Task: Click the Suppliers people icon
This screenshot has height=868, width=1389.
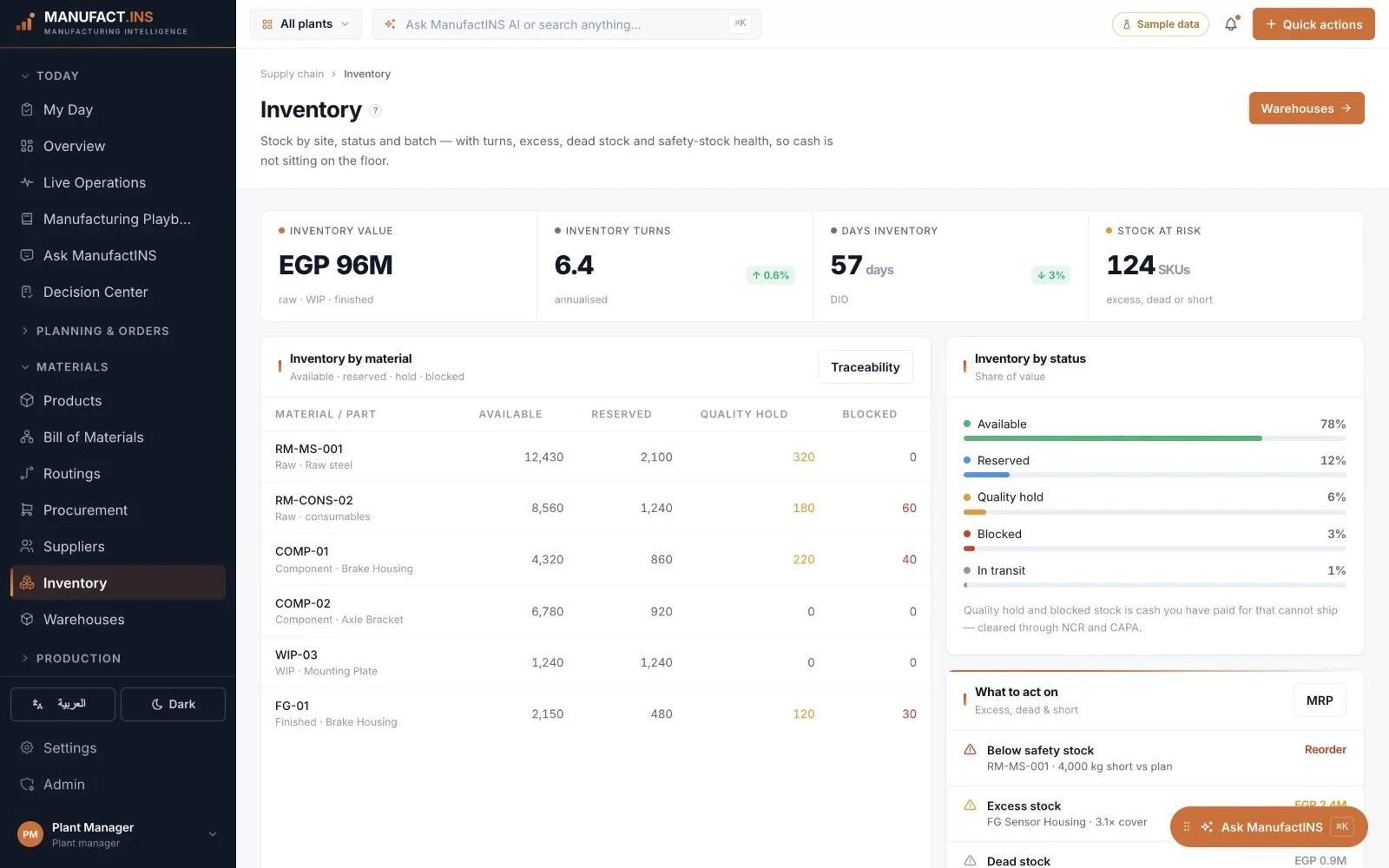Action: [x=27, y=547]
